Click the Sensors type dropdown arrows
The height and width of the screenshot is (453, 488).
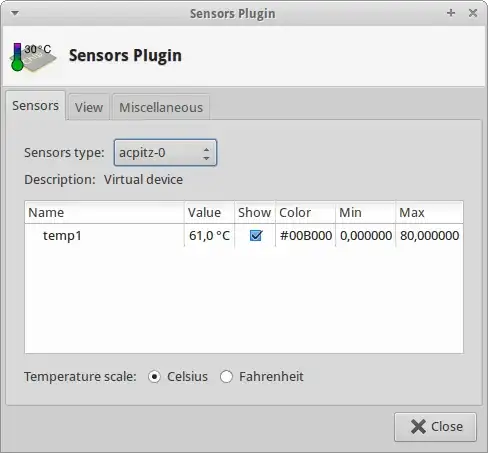pyautogui.click(x=206, y=154)
